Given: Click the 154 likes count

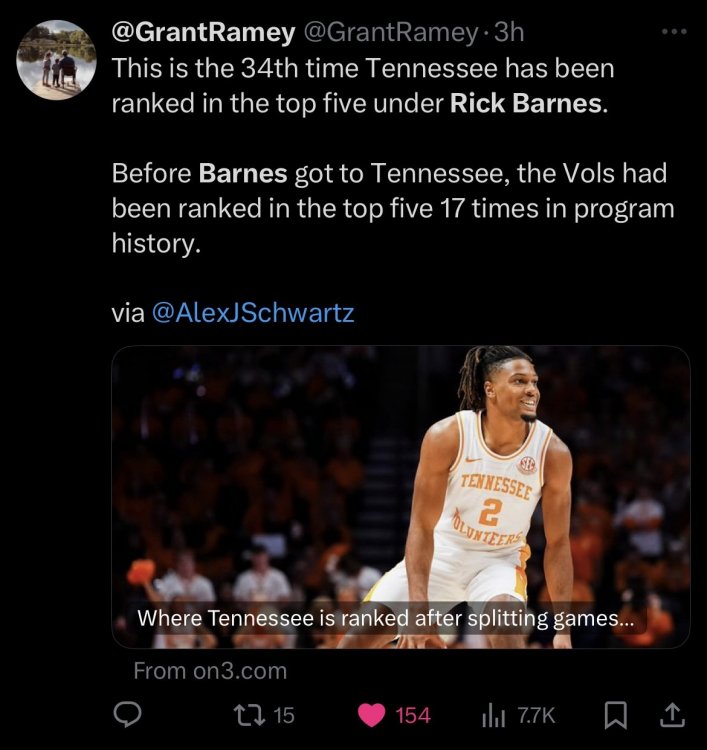Looking at the screenshot, I should (x=413, y=714).
